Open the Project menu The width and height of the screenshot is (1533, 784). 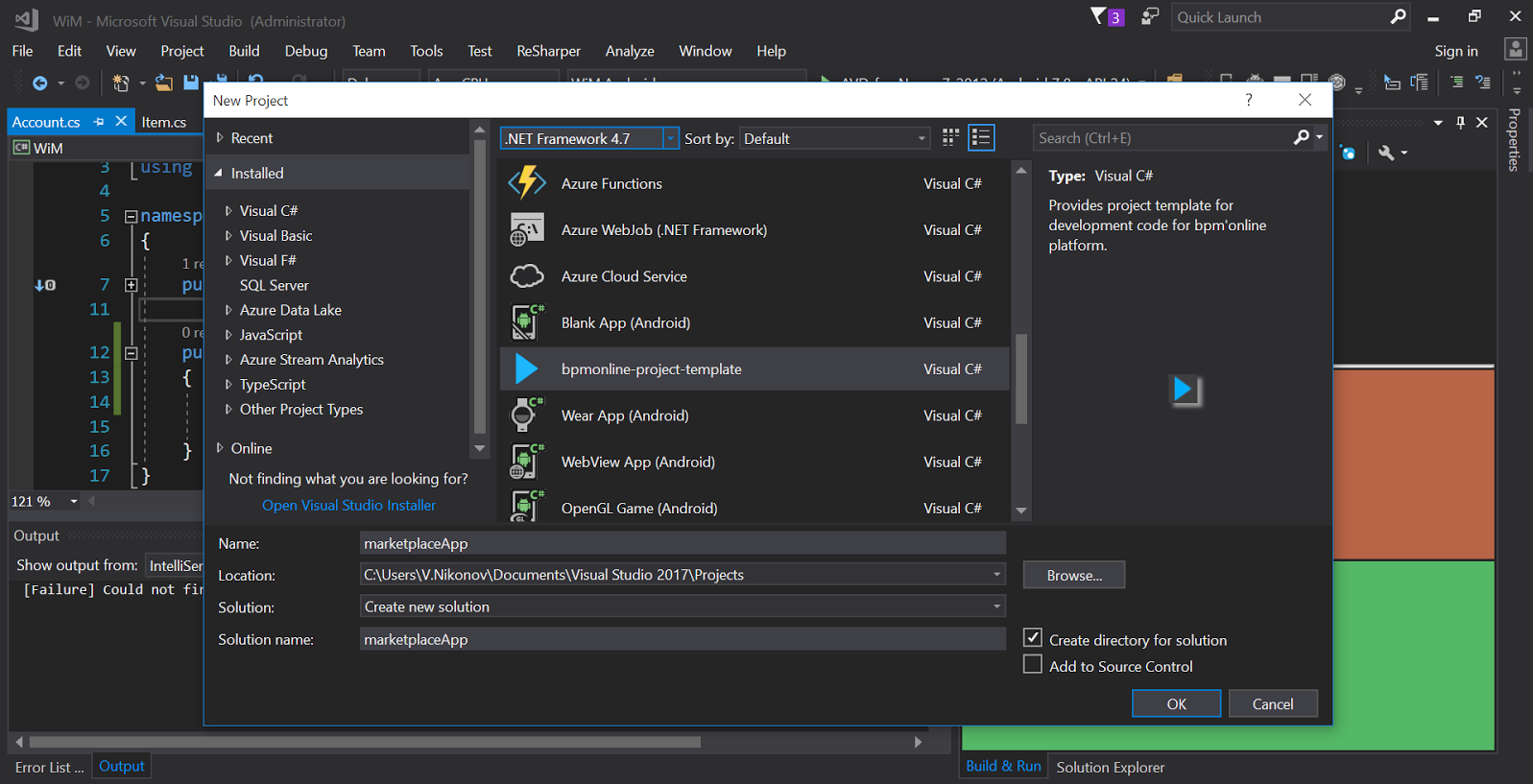click(182, 51)
